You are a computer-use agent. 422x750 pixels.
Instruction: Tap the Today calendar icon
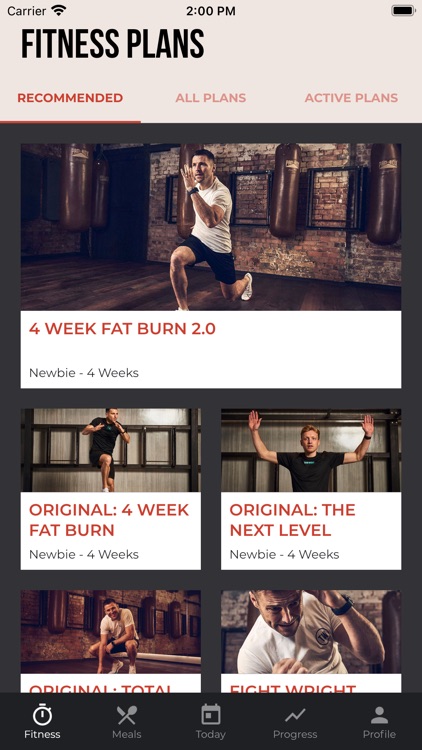coord(211,715)
